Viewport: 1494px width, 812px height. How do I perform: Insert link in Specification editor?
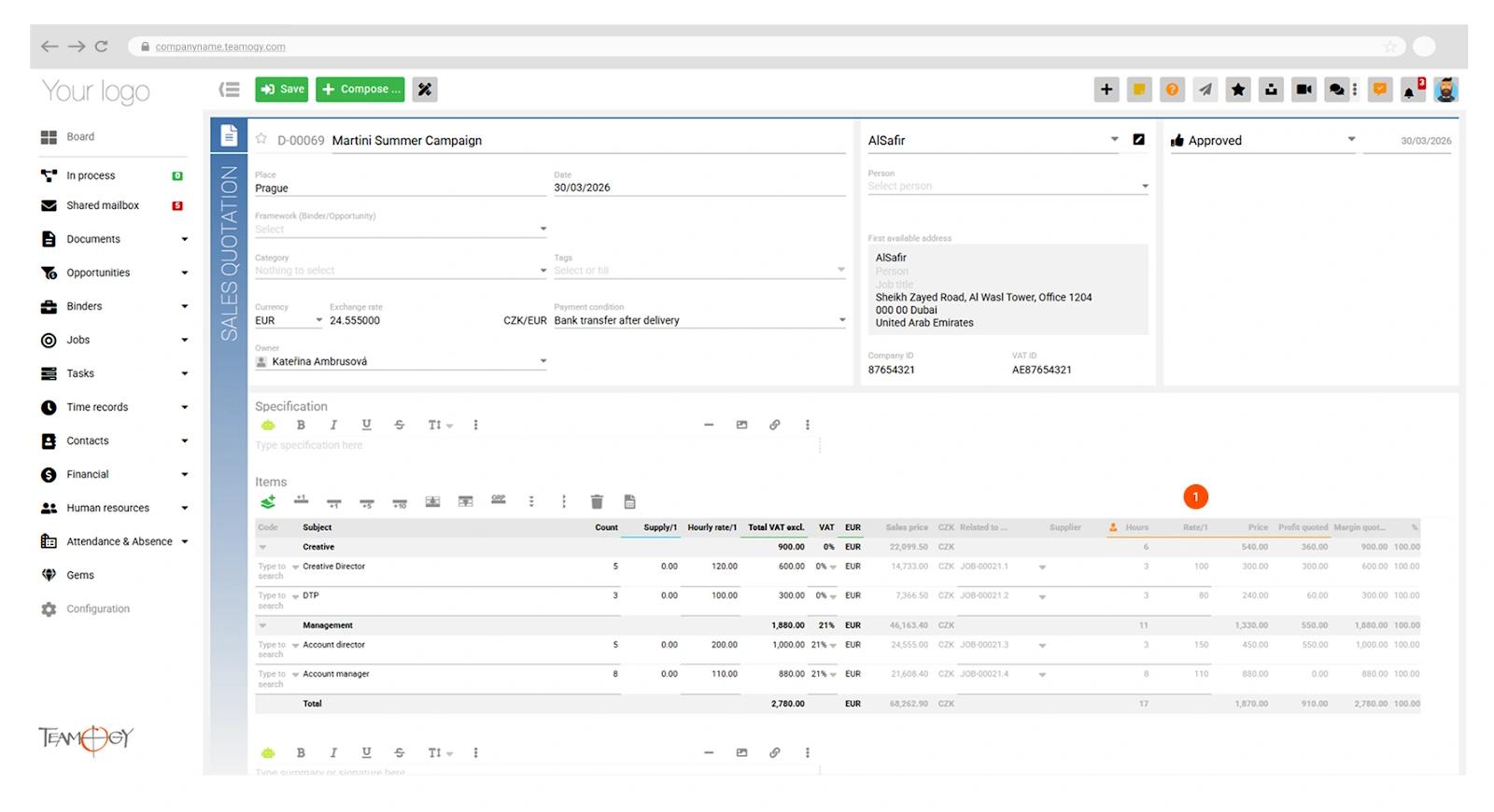pos(774,425)
